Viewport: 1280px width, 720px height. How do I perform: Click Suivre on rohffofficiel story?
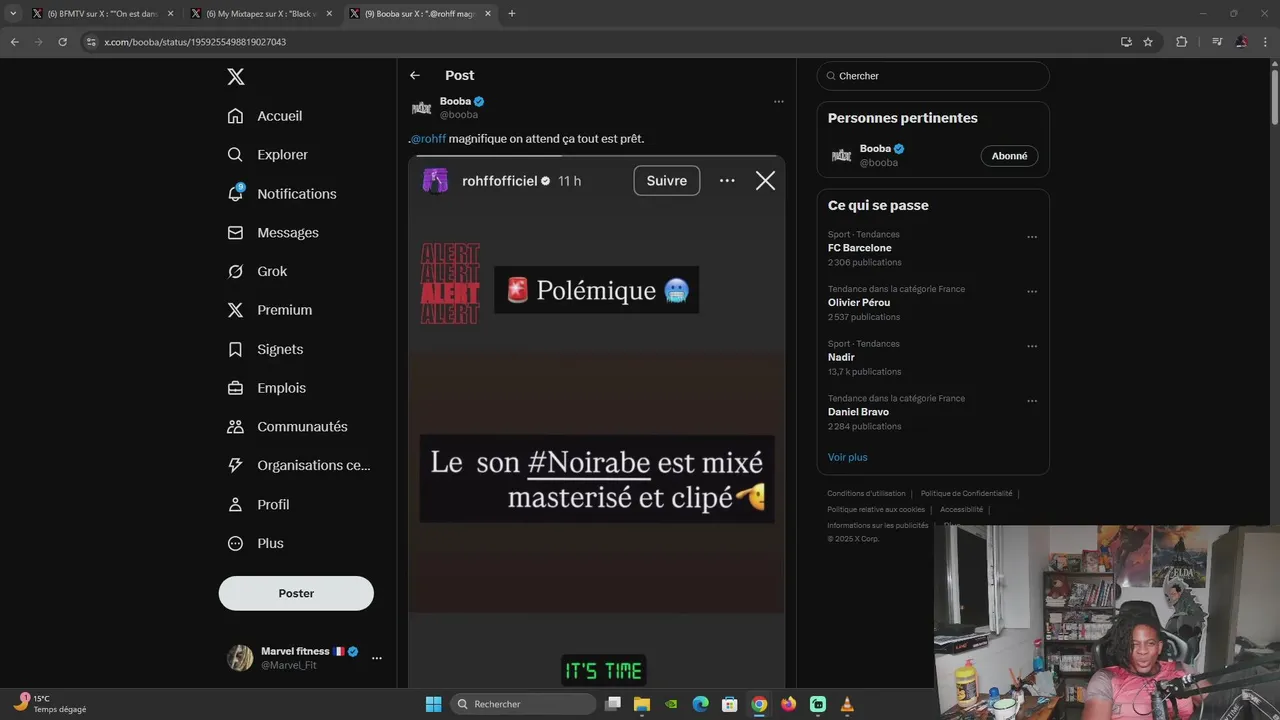pos(667,181)
